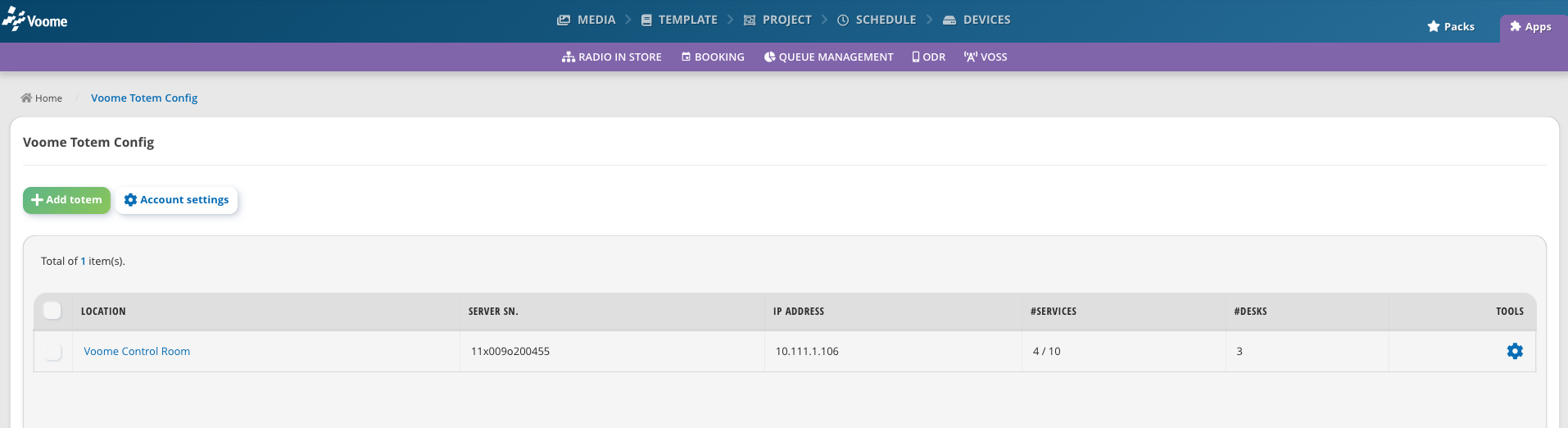
Task: Open the MEDIA section
Action: click(x=586, y=20)
